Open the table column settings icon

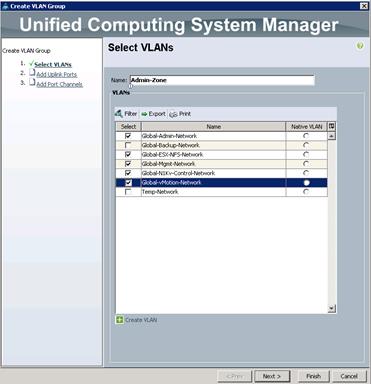tap(331, 126)
